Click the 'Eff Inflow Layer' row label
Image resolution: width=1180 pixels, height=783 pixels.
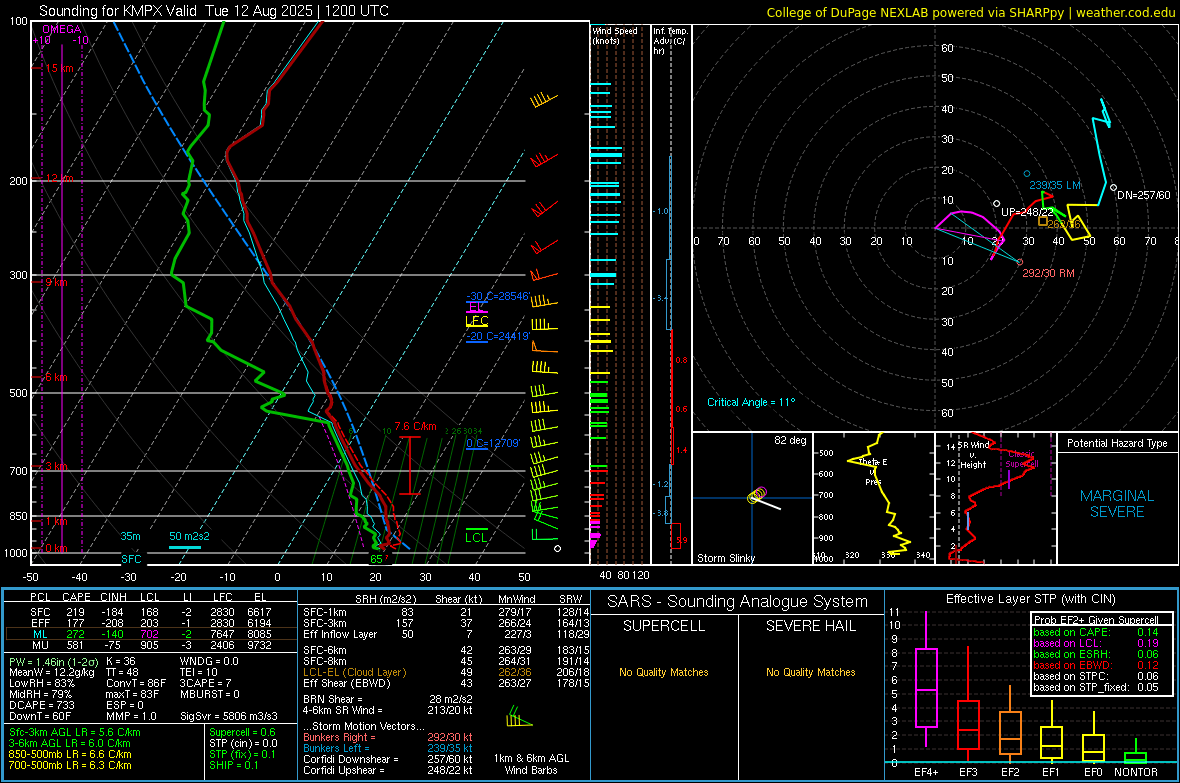[x=339, y=634]
